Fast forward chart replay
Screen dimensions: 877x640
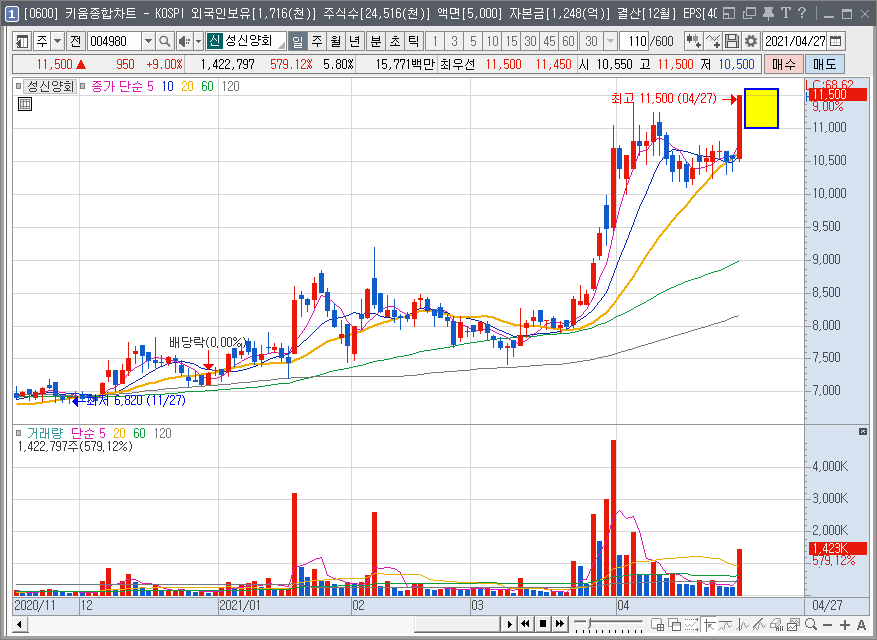tap(559, 624)
